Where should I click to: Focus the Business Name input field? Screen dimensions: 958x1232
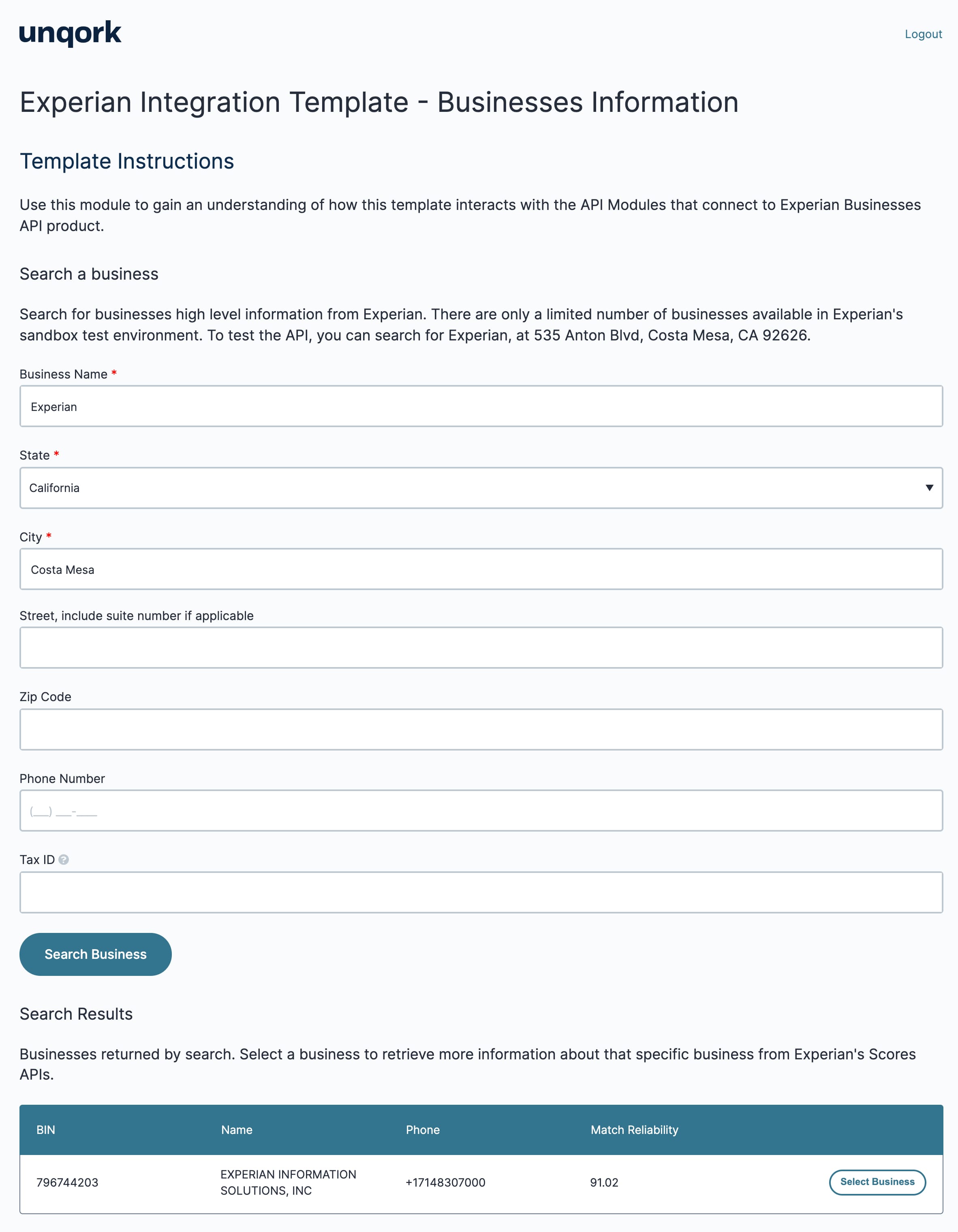(x=481, y=406)
